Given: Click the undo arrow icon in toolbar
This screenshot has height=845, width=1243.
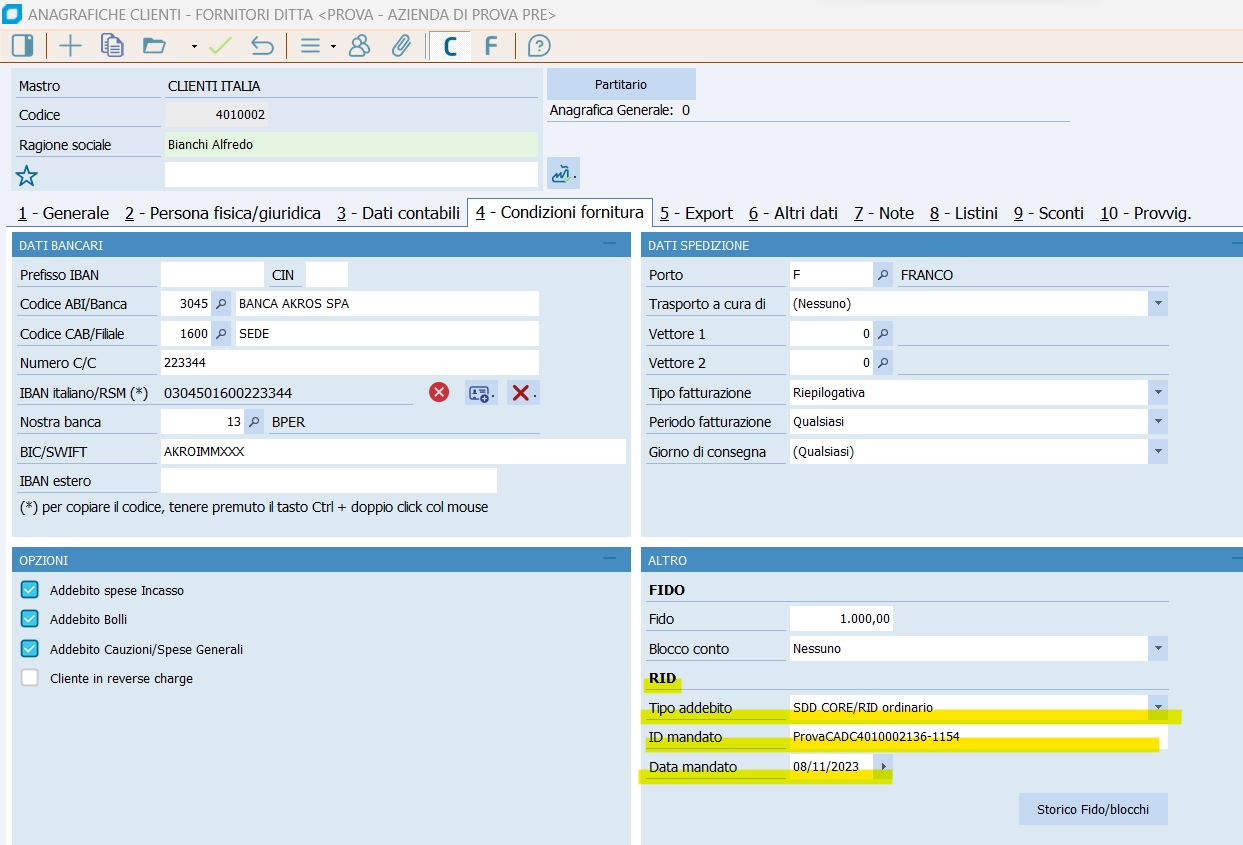Looking at the screenshot, I should [262, 46].
